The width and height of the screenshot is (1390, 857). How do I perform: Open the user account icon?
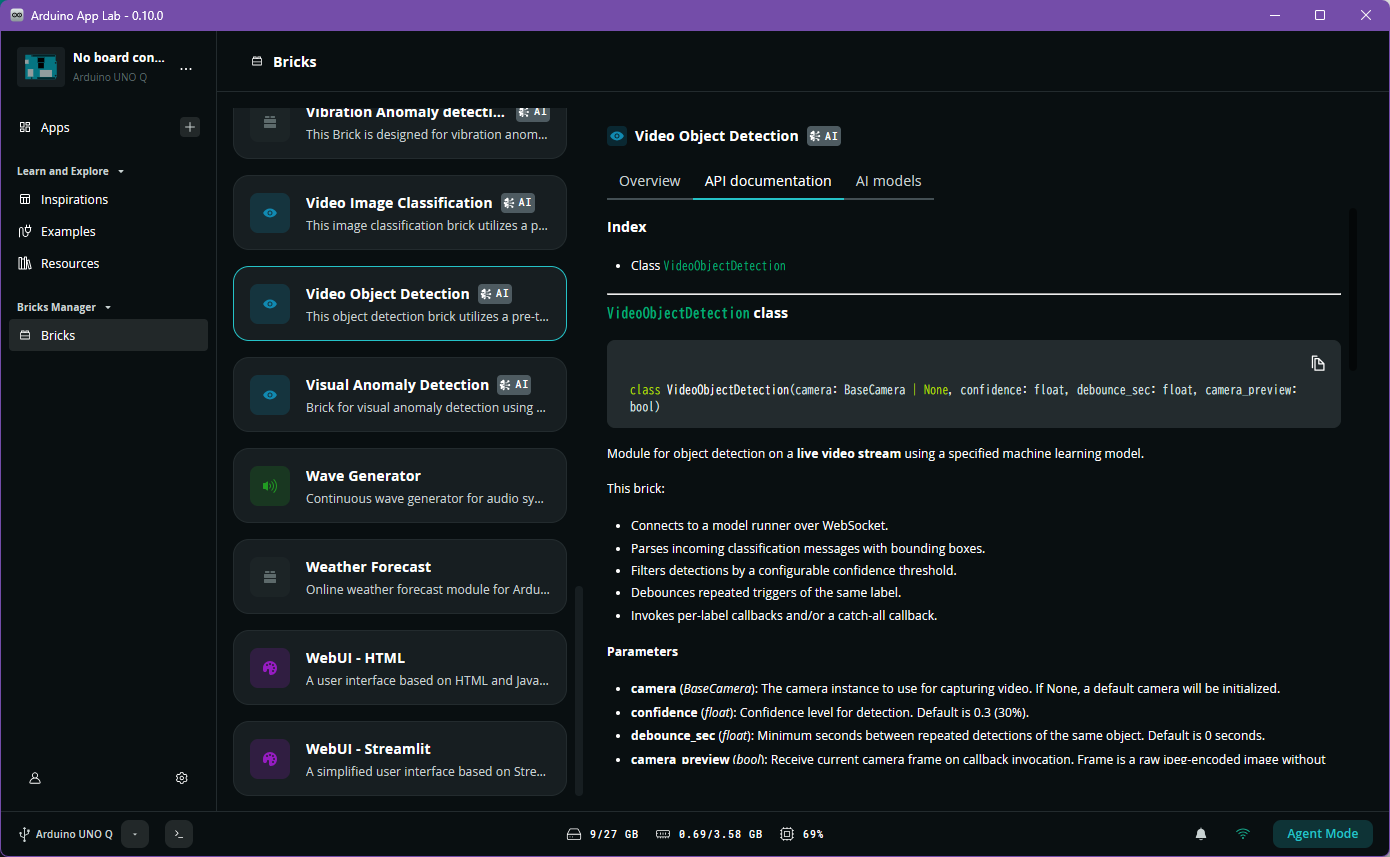point(35,778)
